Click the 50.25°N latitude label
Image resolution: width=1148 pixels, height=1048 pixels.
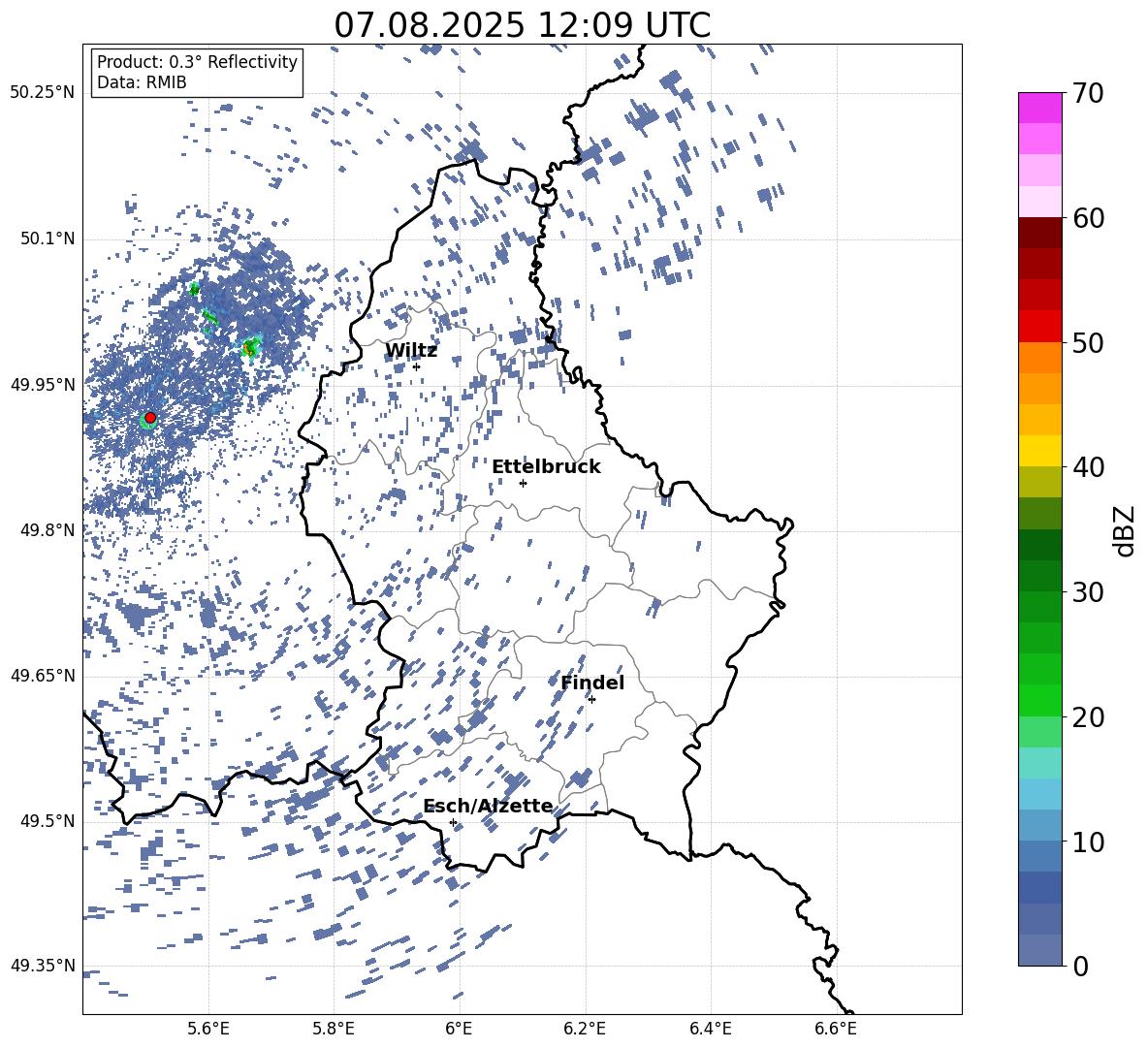click(43, 93)
